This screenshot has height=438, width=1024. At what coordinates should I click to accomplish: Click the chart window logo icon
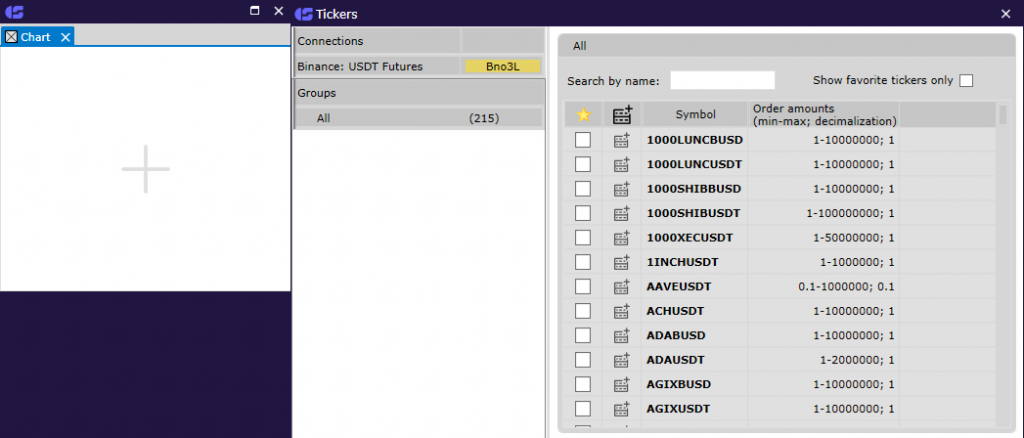point(14,11)
